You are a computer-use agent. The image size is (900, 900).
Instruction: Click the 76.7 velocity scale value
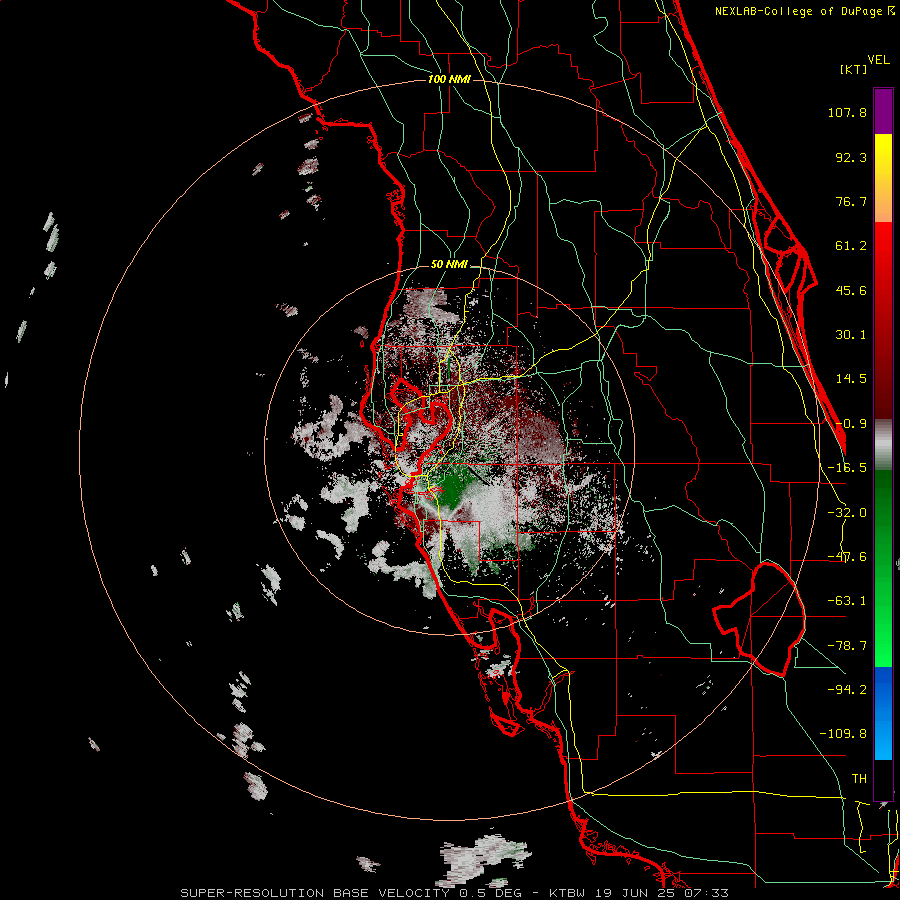(851, 201)
